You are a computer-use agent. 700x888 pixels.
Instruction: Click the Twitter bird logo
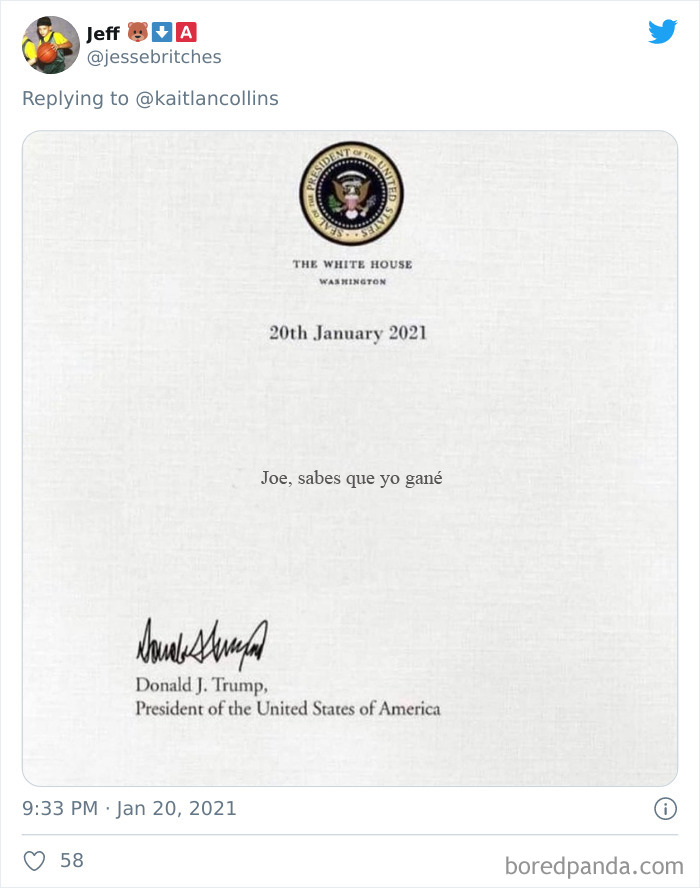(663, 32)
